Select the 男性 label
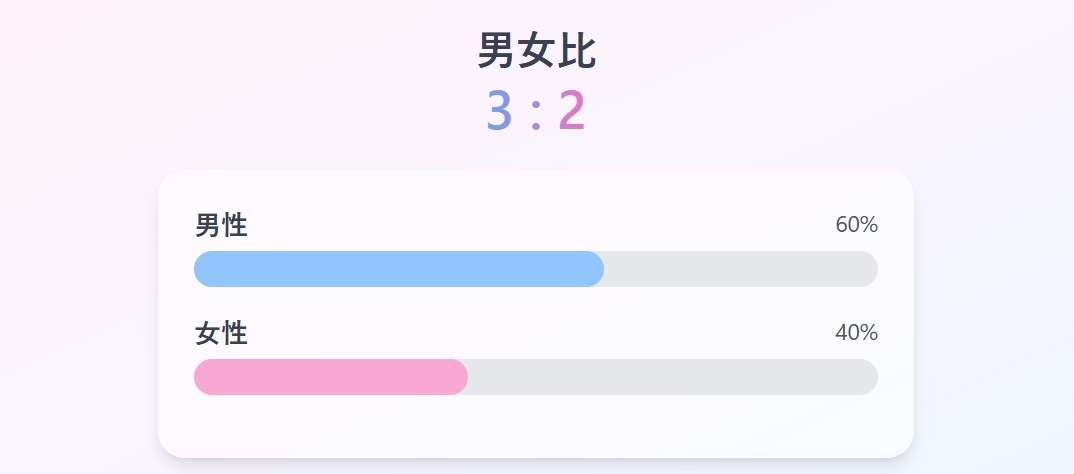1074x474 pixels. tap(221, 225)
